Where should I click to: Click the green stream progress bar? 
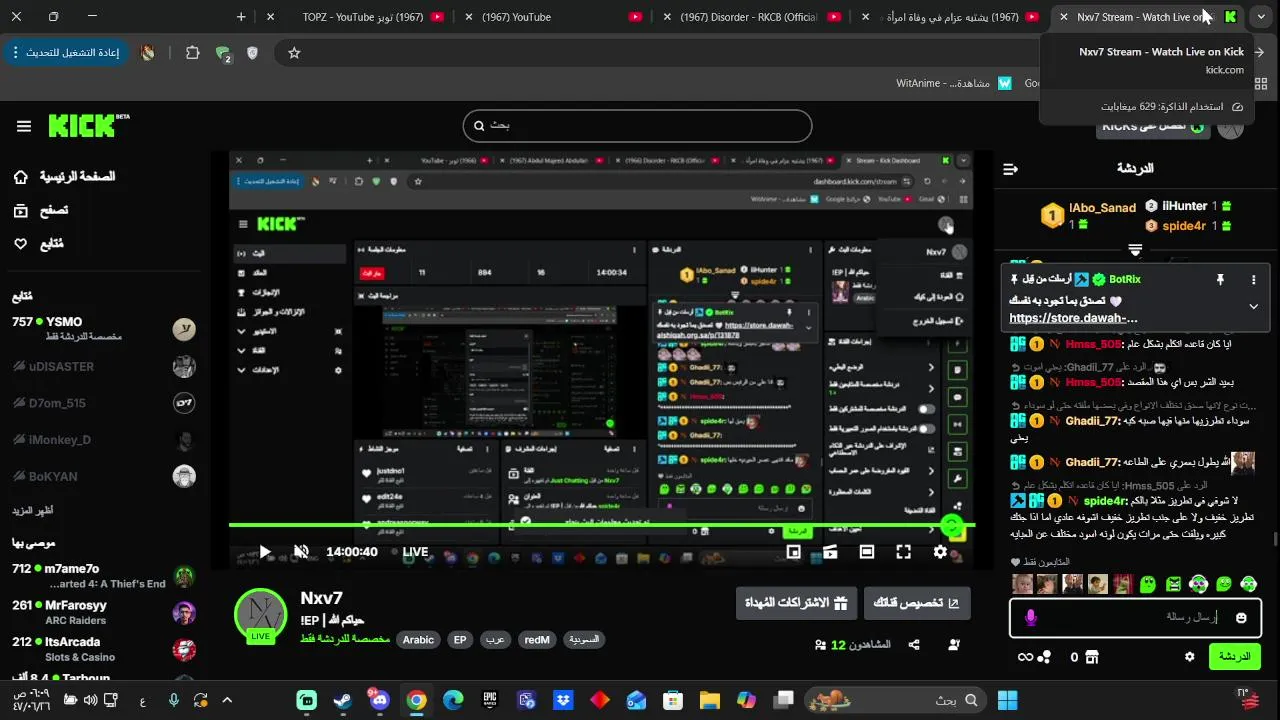click(x=602, y=525)
